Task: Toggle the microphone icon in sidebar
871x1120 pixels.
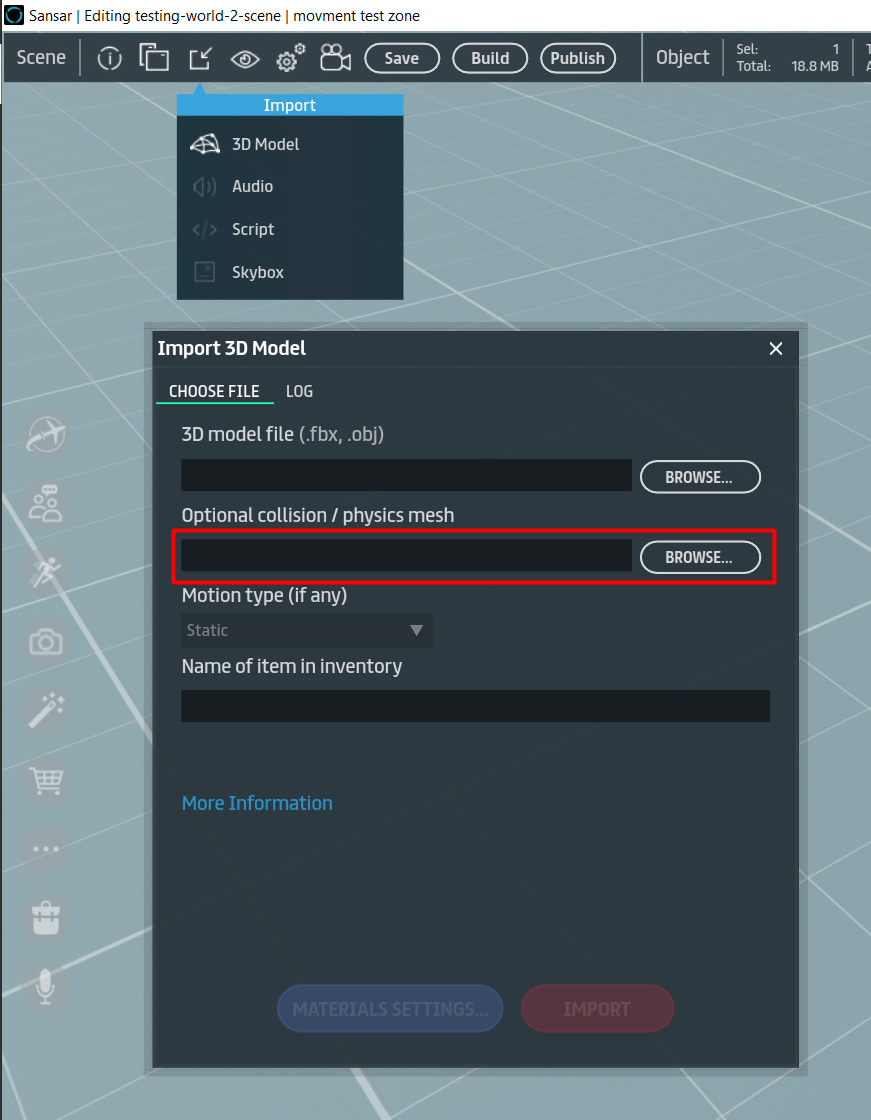Action: (46, 987)
